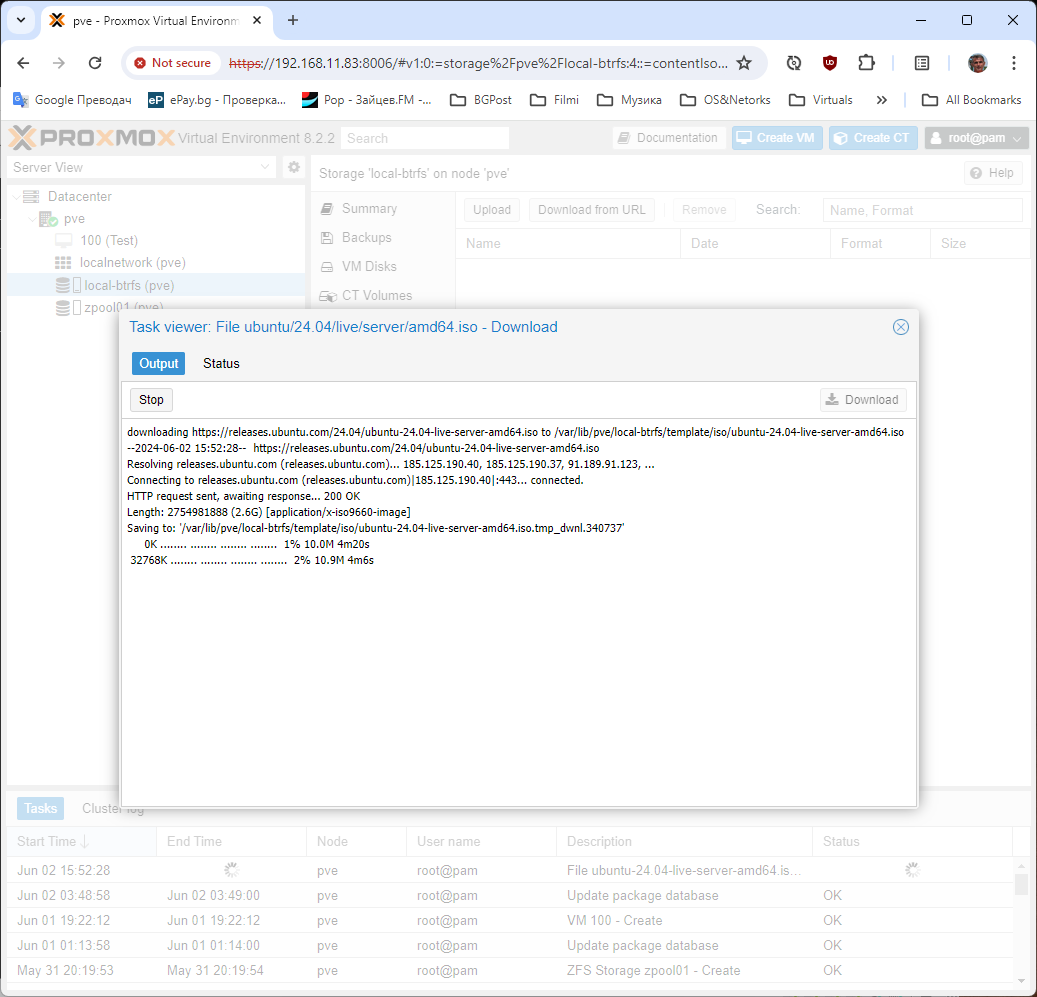Open All Bookmarks folder
Image resolution: width=1037 pixels, height=997 pixels.
[x=972, y=100]
